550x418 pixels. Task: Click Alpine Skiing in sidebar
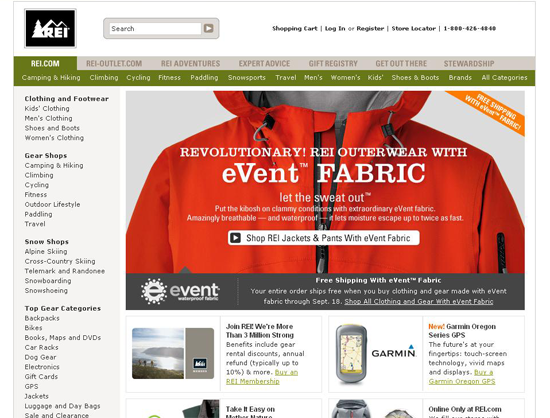pos(46,251)
